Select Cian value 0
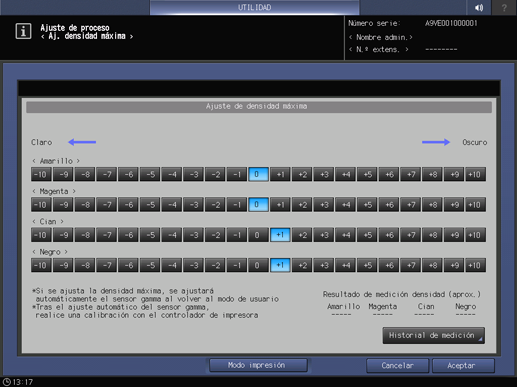517x387 pixels. pyautogui.click(x=258, y=235)
